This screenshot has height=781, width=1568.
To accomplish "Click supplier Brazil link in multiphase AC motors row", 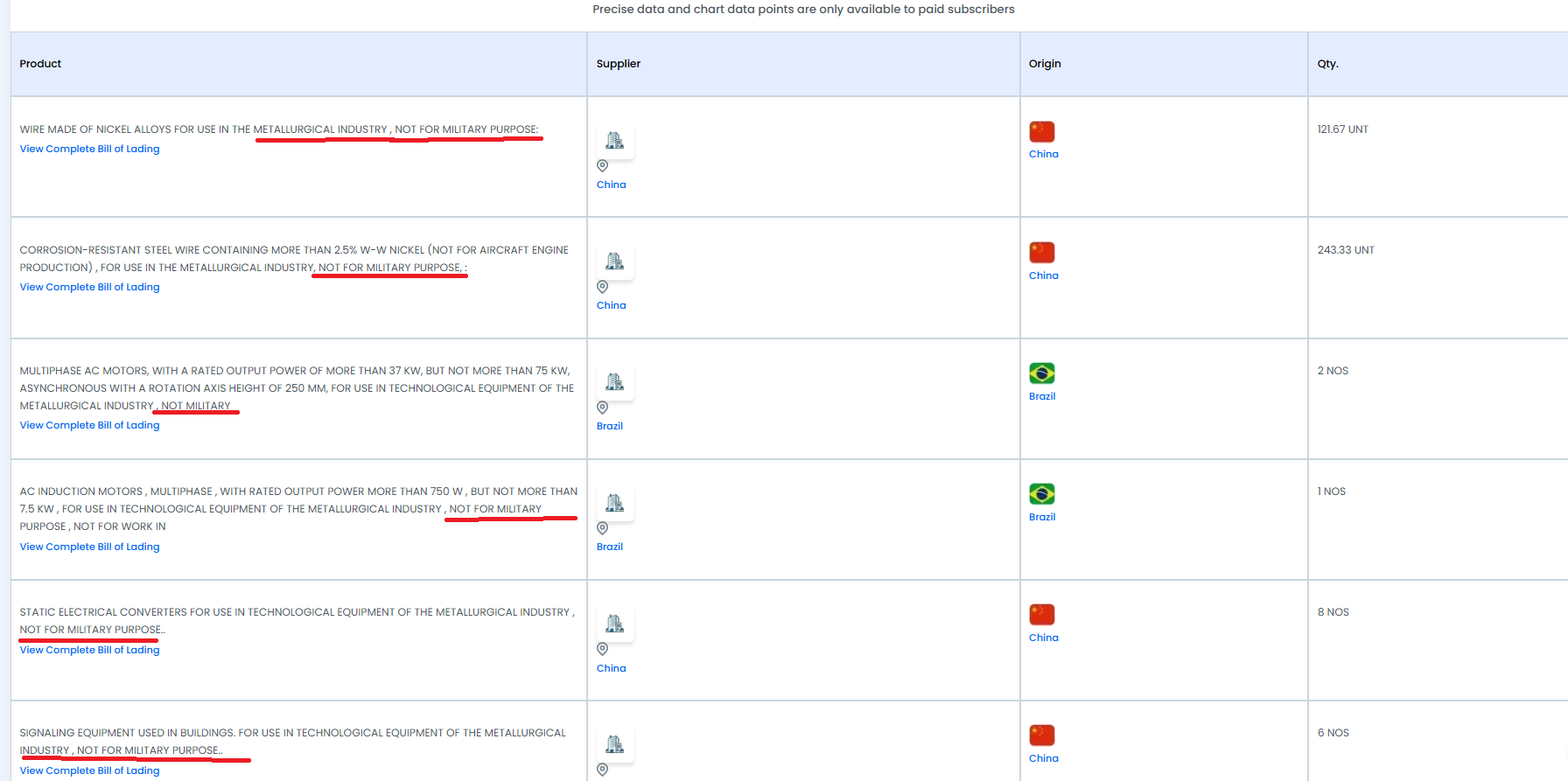I will (609, 426).
